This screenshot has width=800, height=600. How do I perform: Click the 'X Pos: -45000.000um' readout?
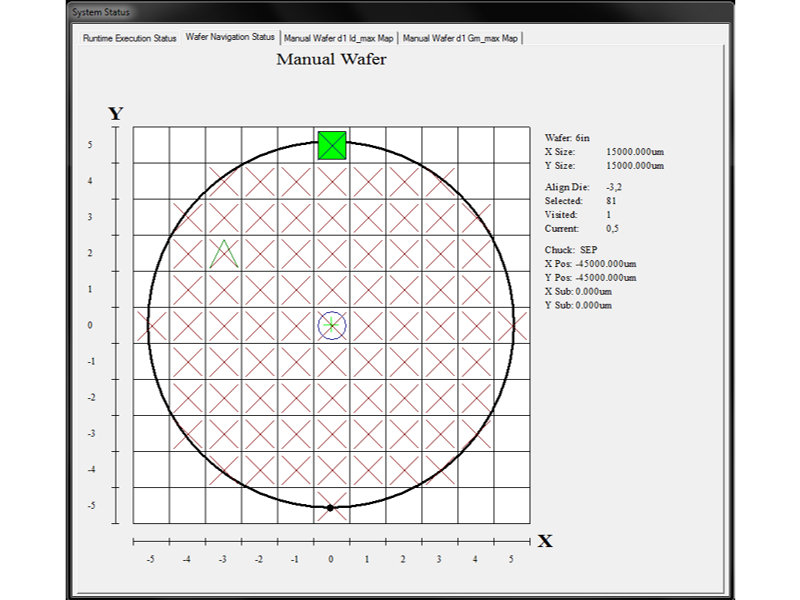(x=590, y=264)
